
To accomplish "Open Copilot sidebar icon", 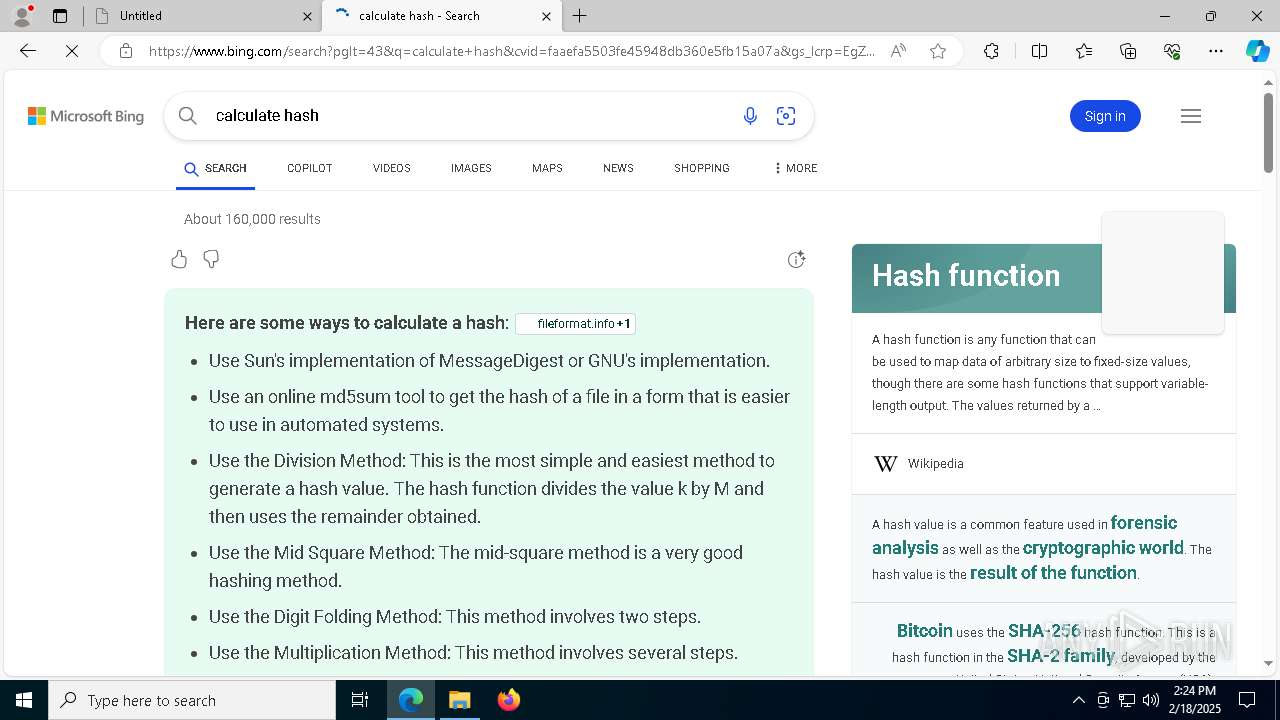I will pos(1257,51).
